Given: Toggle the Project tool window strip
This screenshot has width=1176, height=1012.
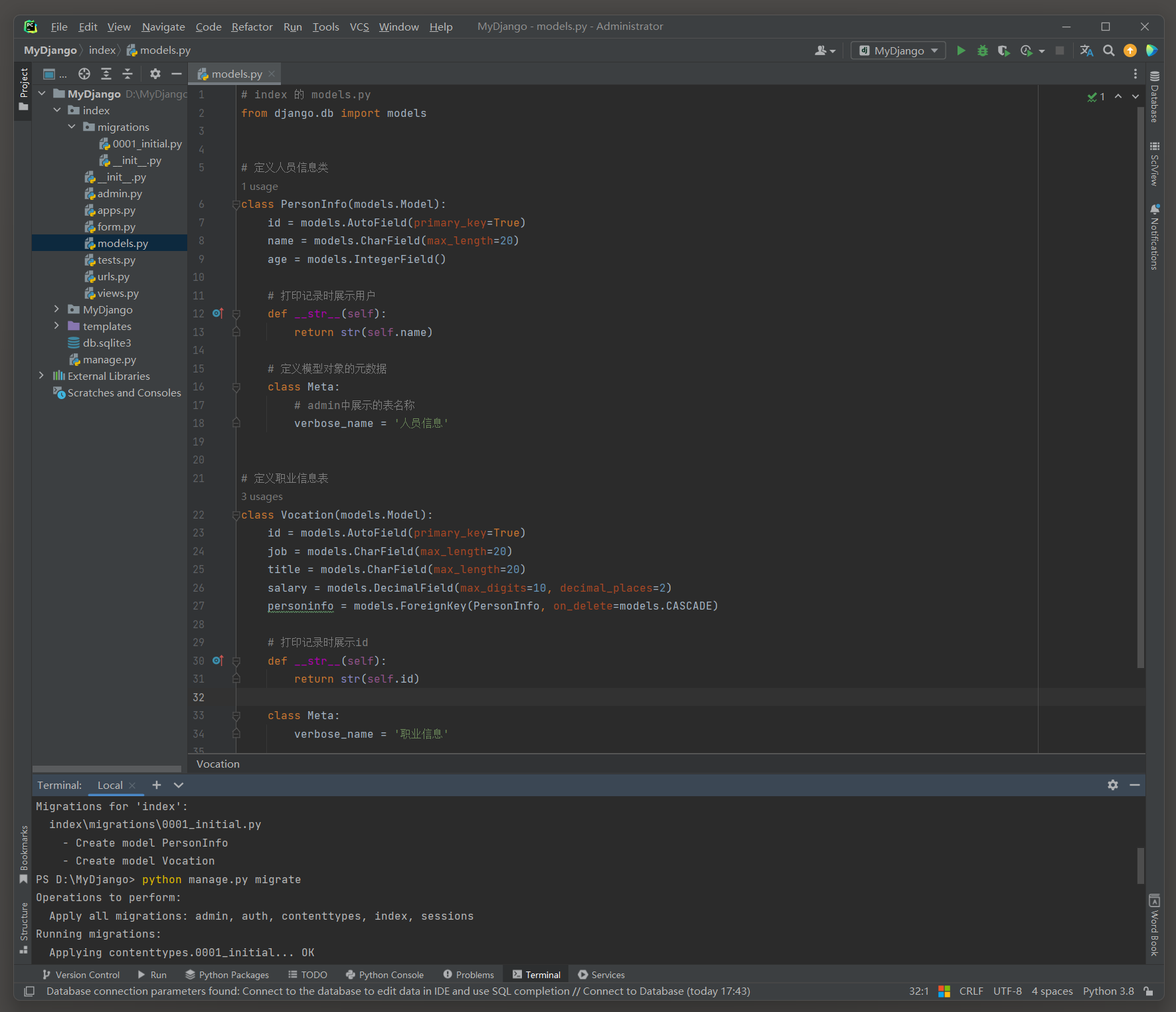Looking at the screenshot, I should click(x=24, y=90).
